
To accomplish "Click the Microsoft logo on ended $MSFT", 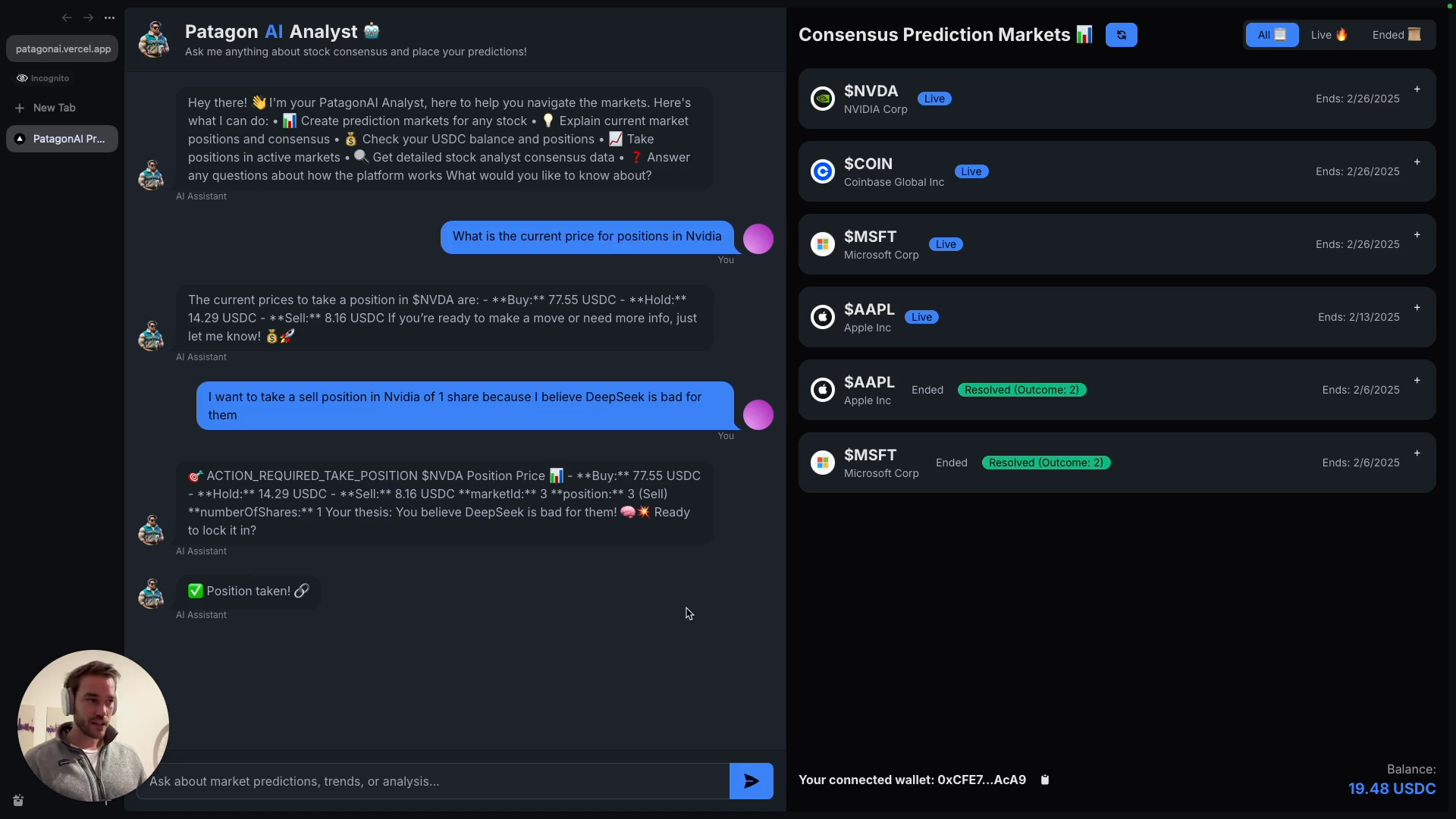I will coord(823,463).
